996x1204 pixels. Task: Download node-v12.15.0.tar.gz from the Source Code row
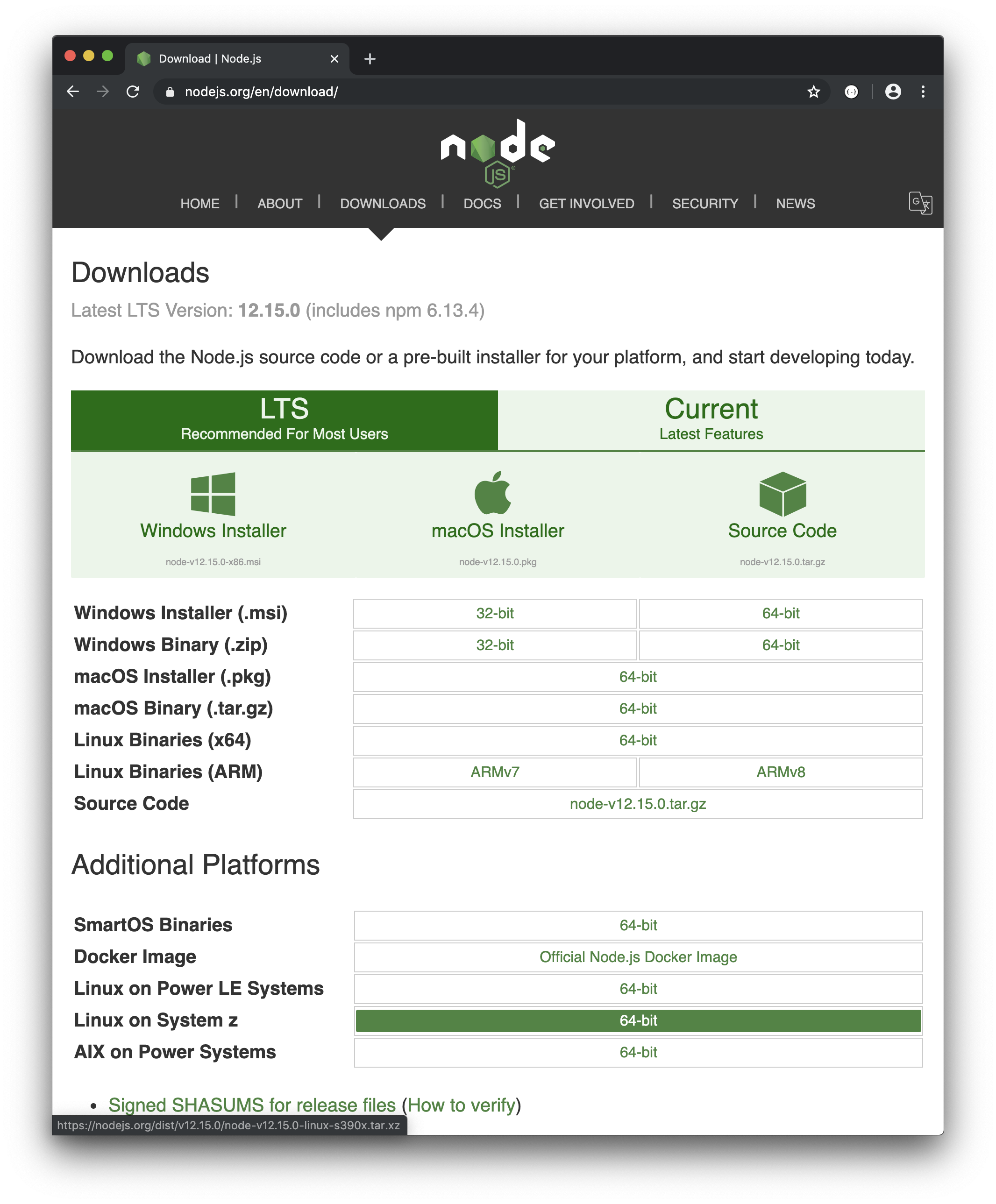[638, 804]
